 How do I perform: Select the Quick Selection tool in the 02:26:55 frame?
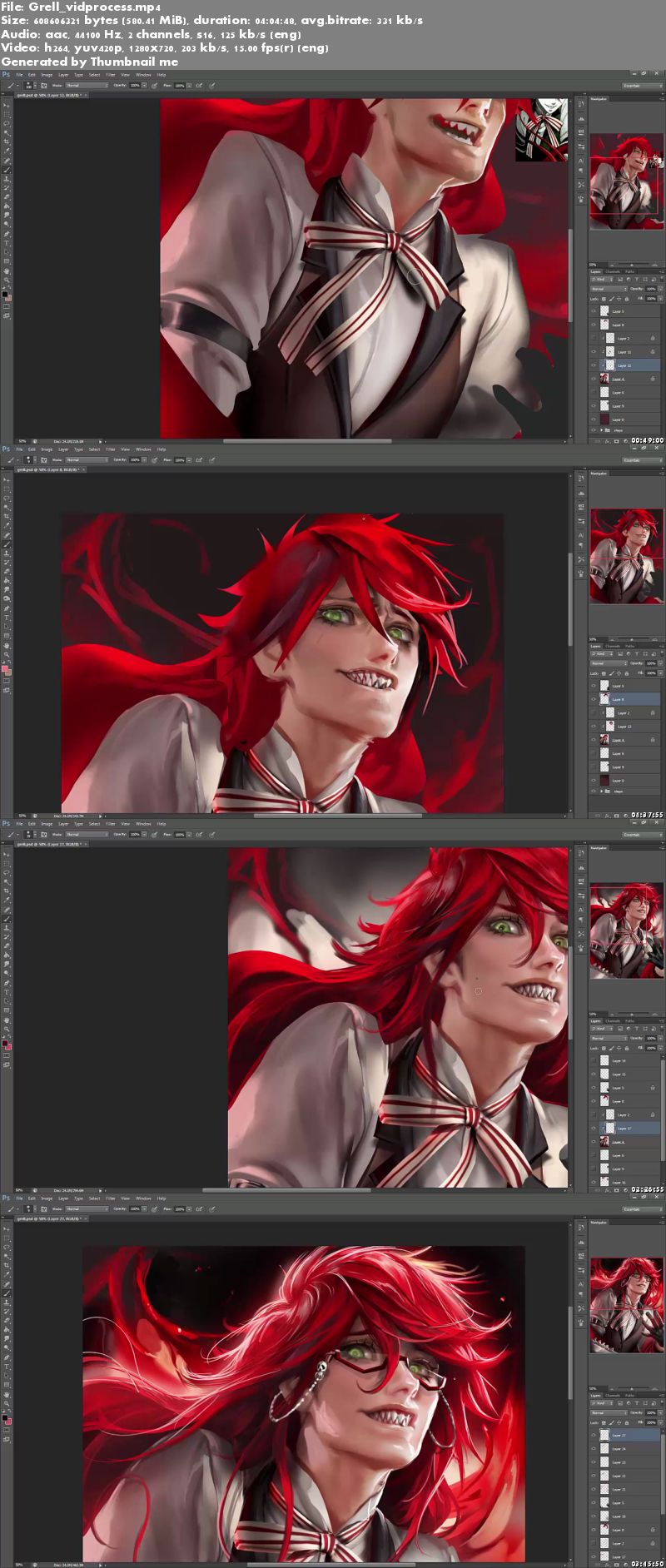tap(7, 882)
